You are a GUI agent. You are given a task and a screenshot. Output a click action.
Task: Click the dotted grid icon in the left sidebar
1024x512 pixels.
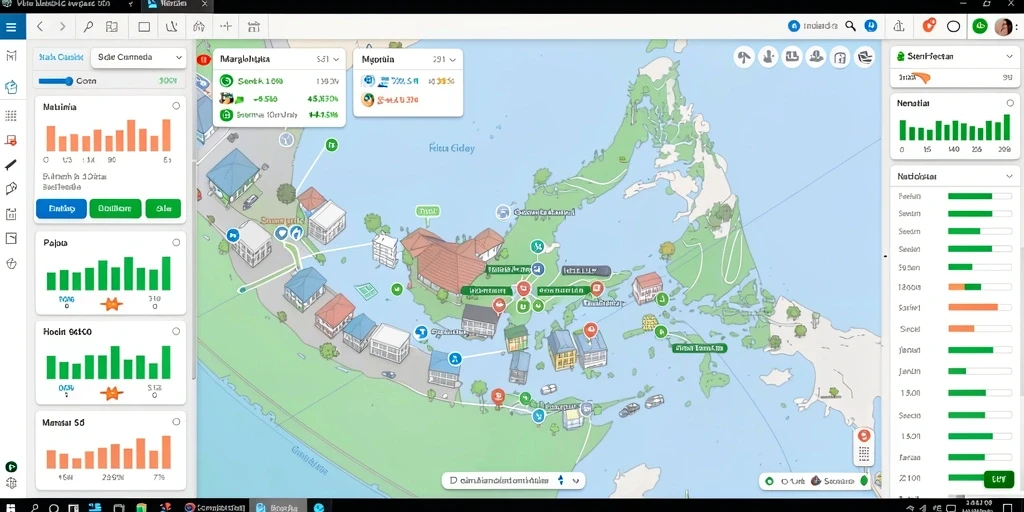tap(11, 116)
